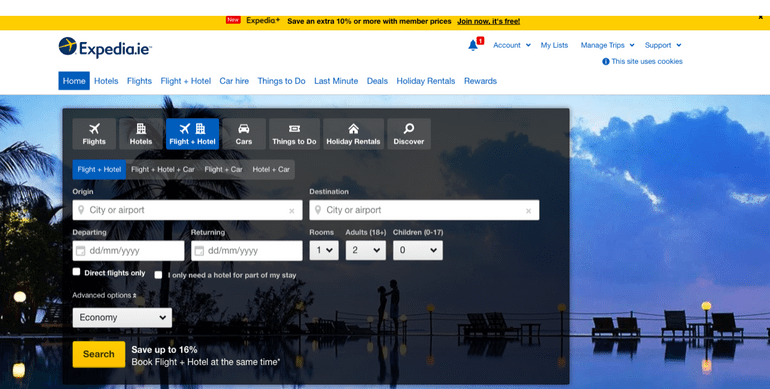Open Holiday Rentals in navigation bar
The width and height of the screenshot is (770, 389).
pyautogui.click(x=426, y=81)
